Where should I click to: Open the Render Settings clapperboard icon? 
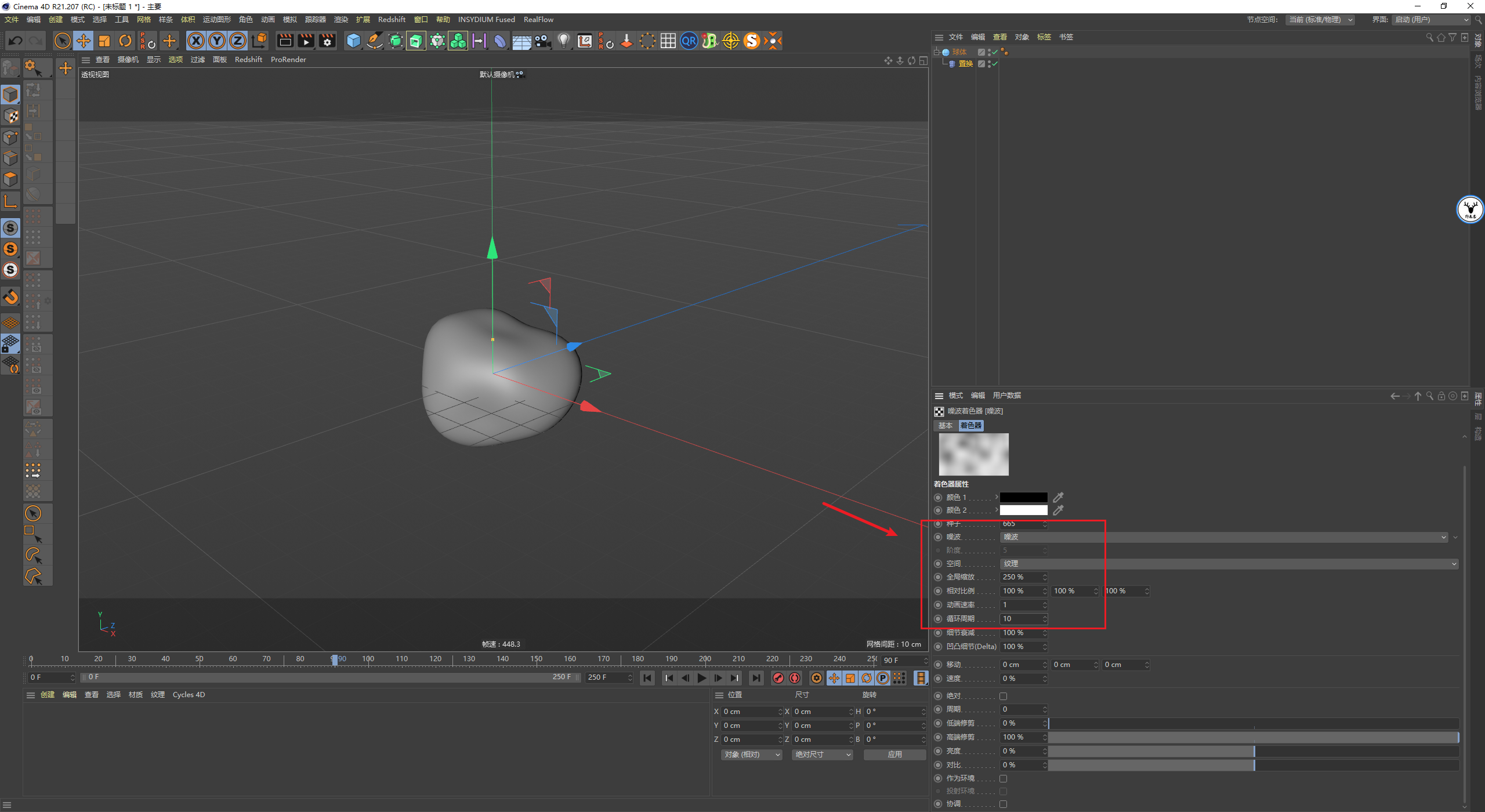(327, 41)
